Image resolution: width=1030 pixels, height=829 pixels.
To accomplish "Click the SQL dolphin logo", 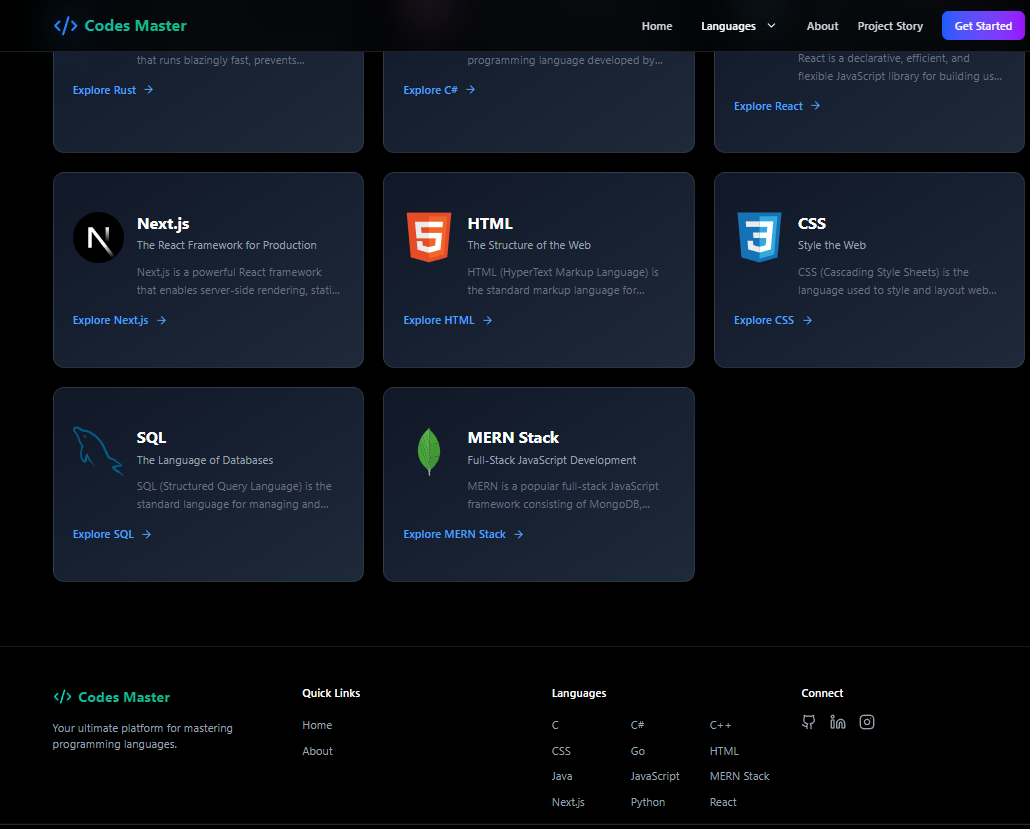I will (x=98, y=451).
